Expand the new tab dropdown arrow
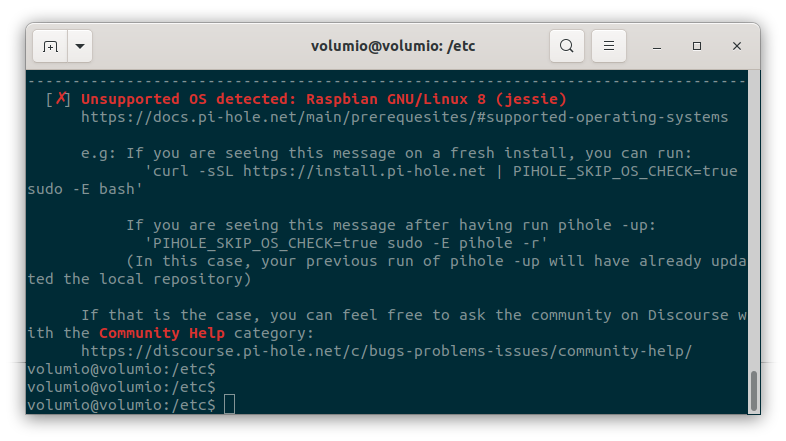Screen dimensions: 786x441 80,46
